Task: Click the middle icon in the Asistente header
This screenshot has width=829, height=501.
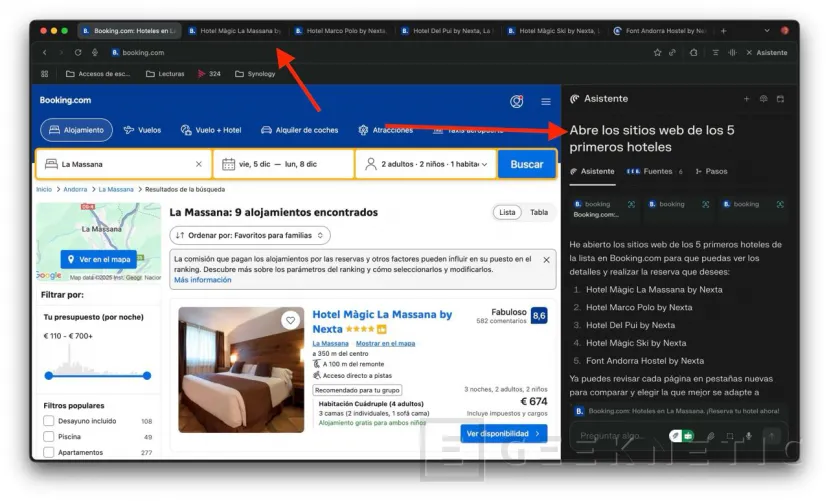Action: coord(763,99)
